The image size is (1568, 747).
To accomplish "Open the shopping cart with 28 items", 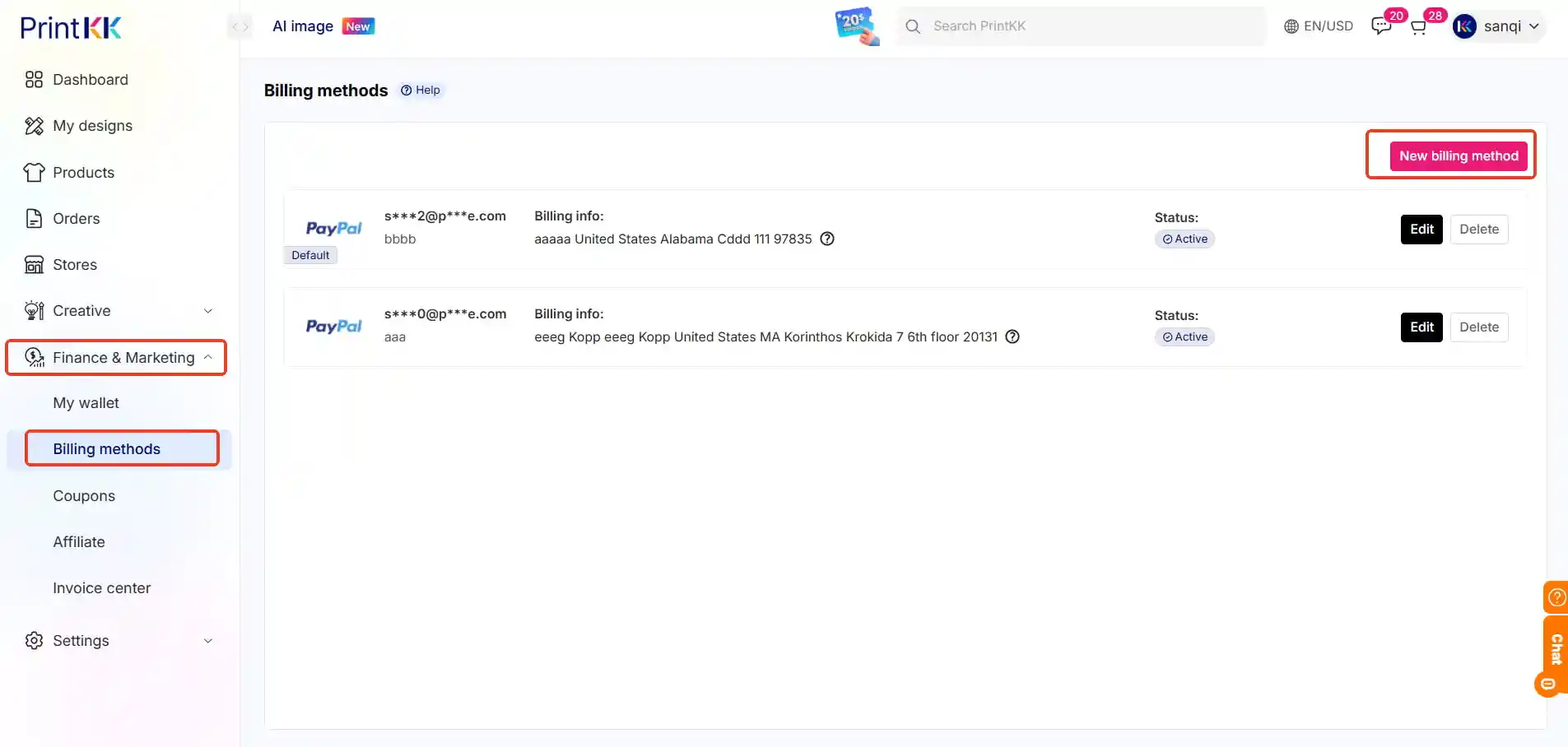I will click(x=1419, y=26).
